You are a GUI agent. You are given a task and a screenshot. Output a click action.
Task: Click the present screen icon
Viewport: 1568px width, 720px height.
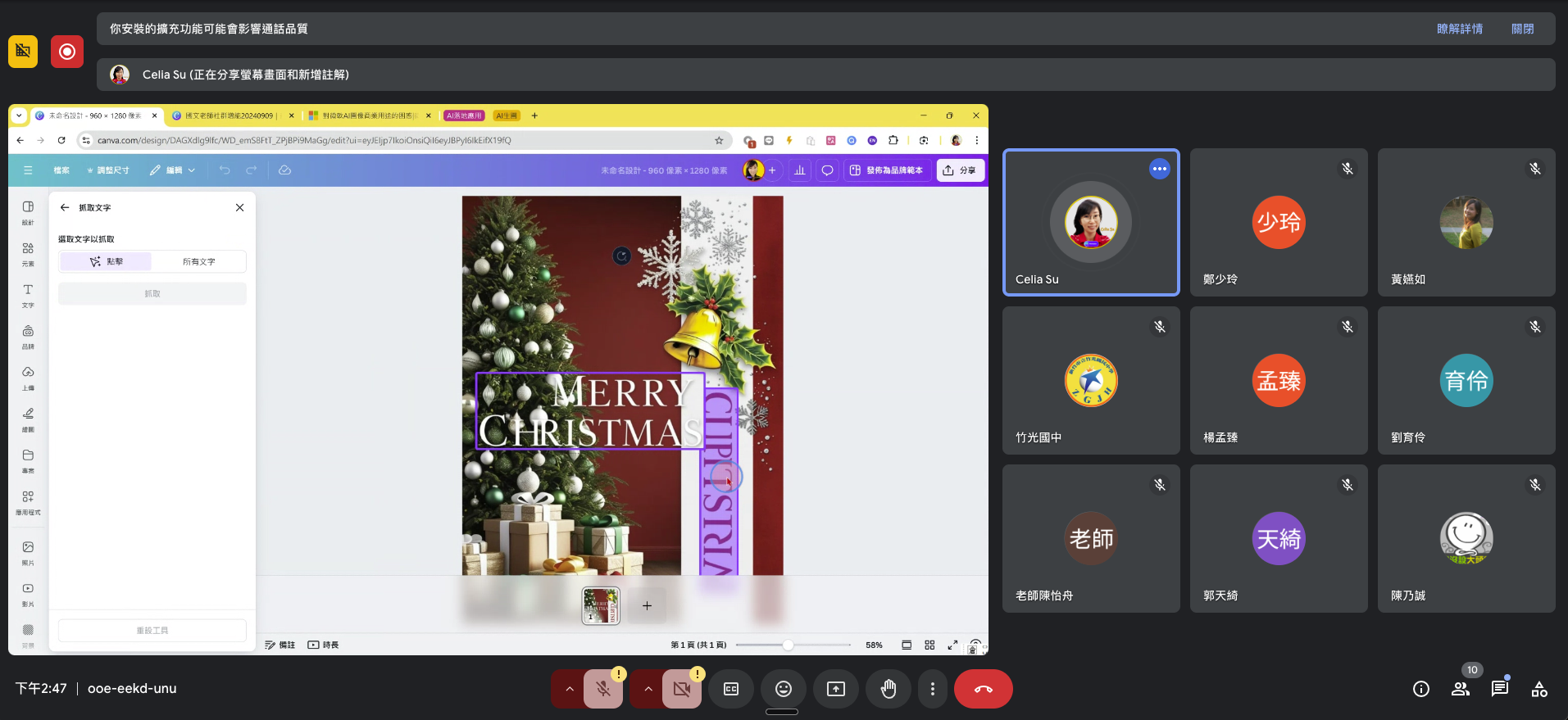pyautogui.click(x=836, y=689)
